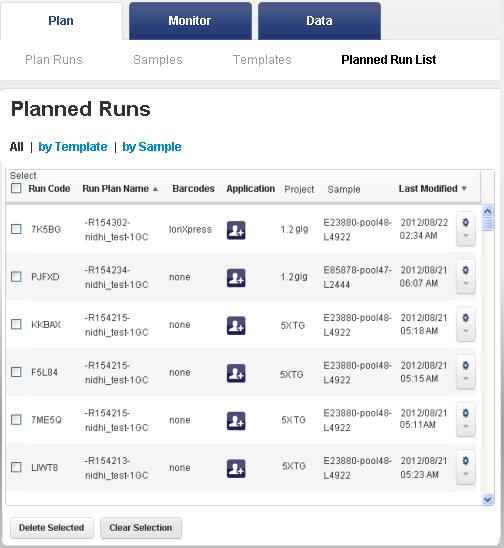The height and width of the screenshot is (548, 504).
Task: Select the checkbox for run 7ME5Q
Action: pos(16,419)
